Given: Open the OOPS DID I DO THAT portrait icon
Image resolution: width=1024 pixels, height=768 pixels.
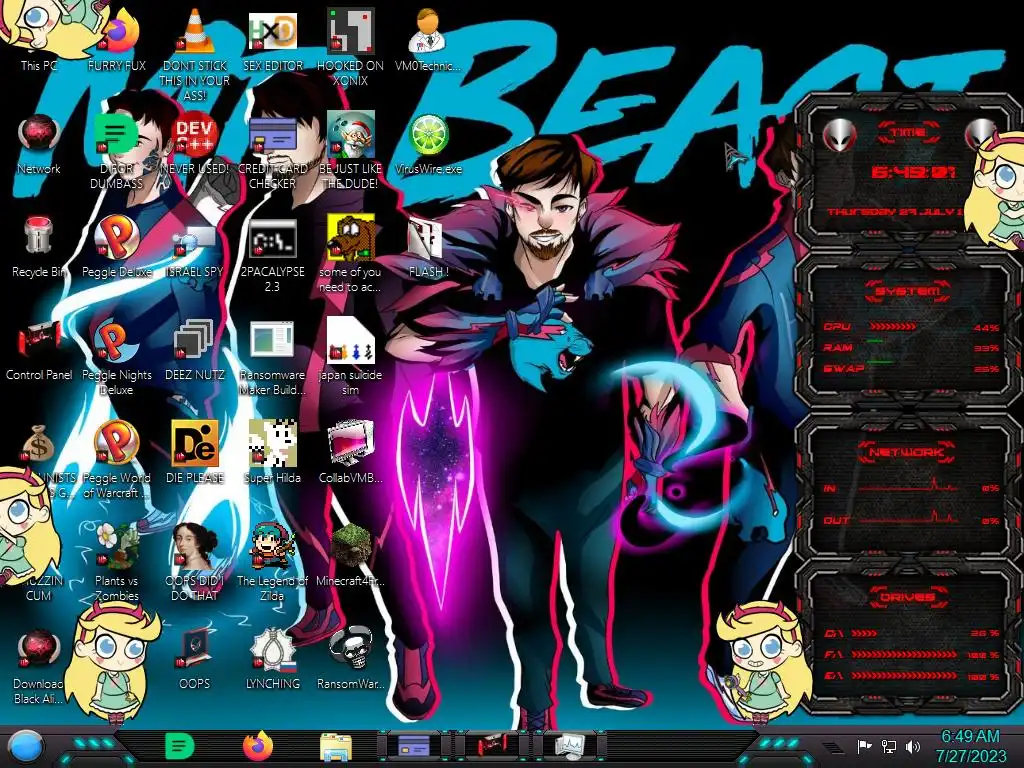Looking at the screenshot, I should click(x=195, y=547).
